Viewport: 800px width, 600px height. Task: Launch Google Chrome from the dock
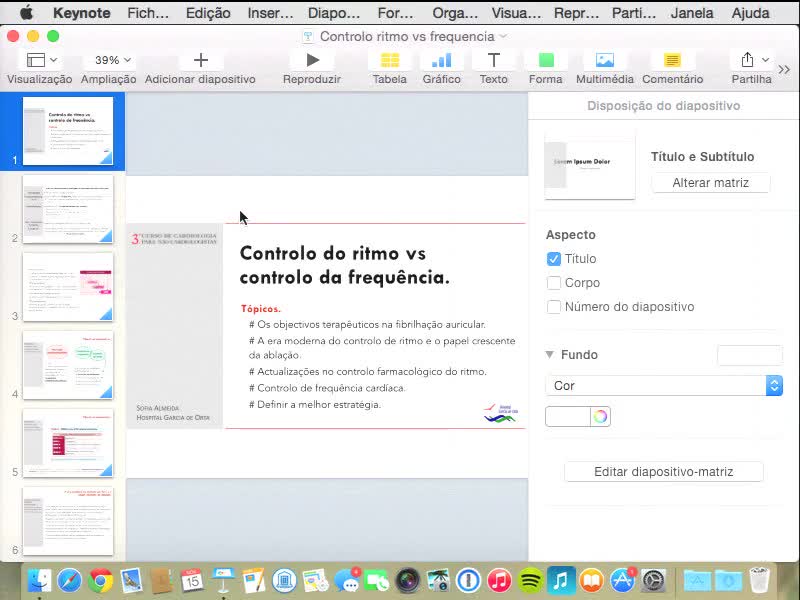(101, 580)
